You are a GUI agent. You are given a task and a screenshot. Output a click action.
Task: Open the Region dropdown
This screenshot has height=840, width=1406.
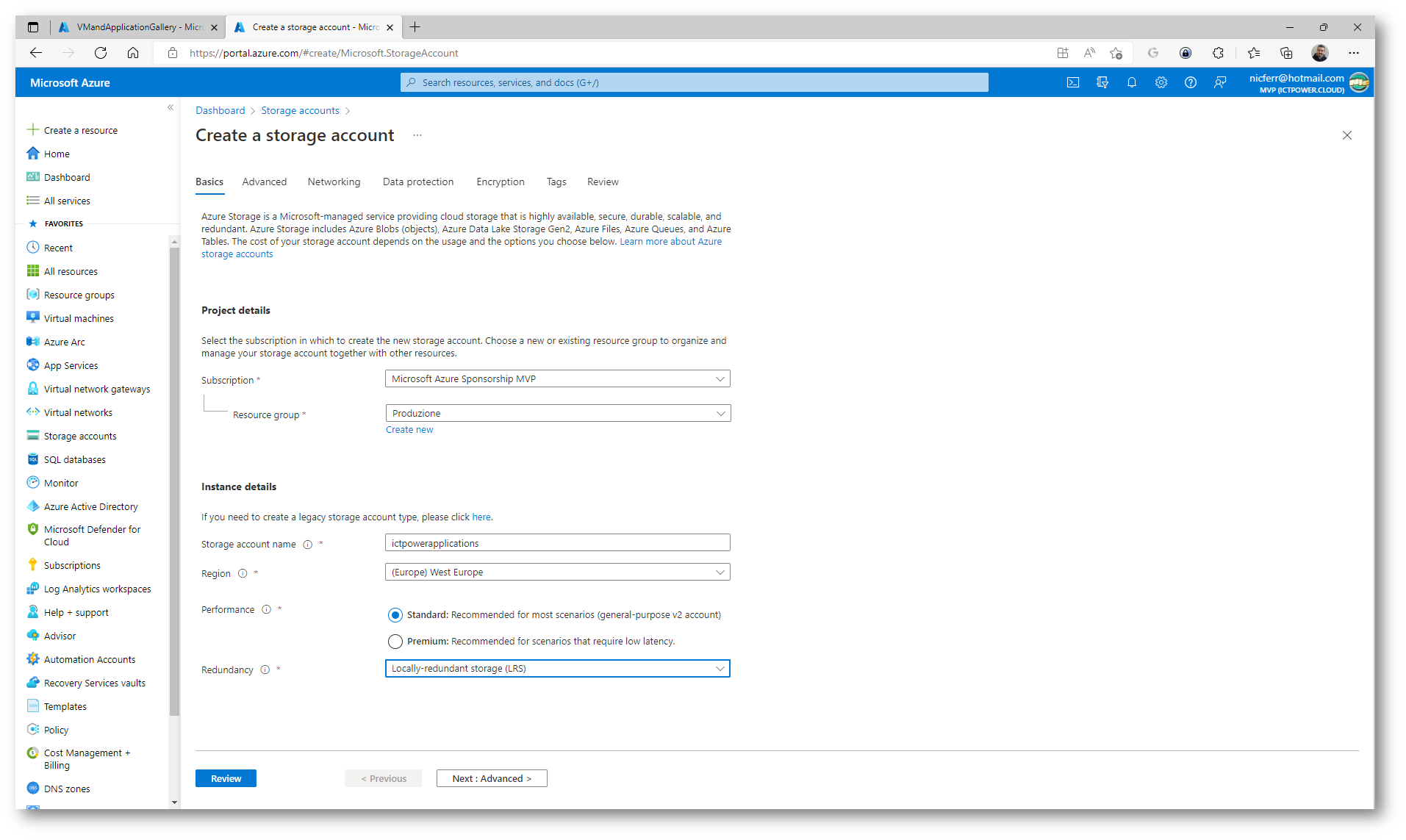(558, 572)
